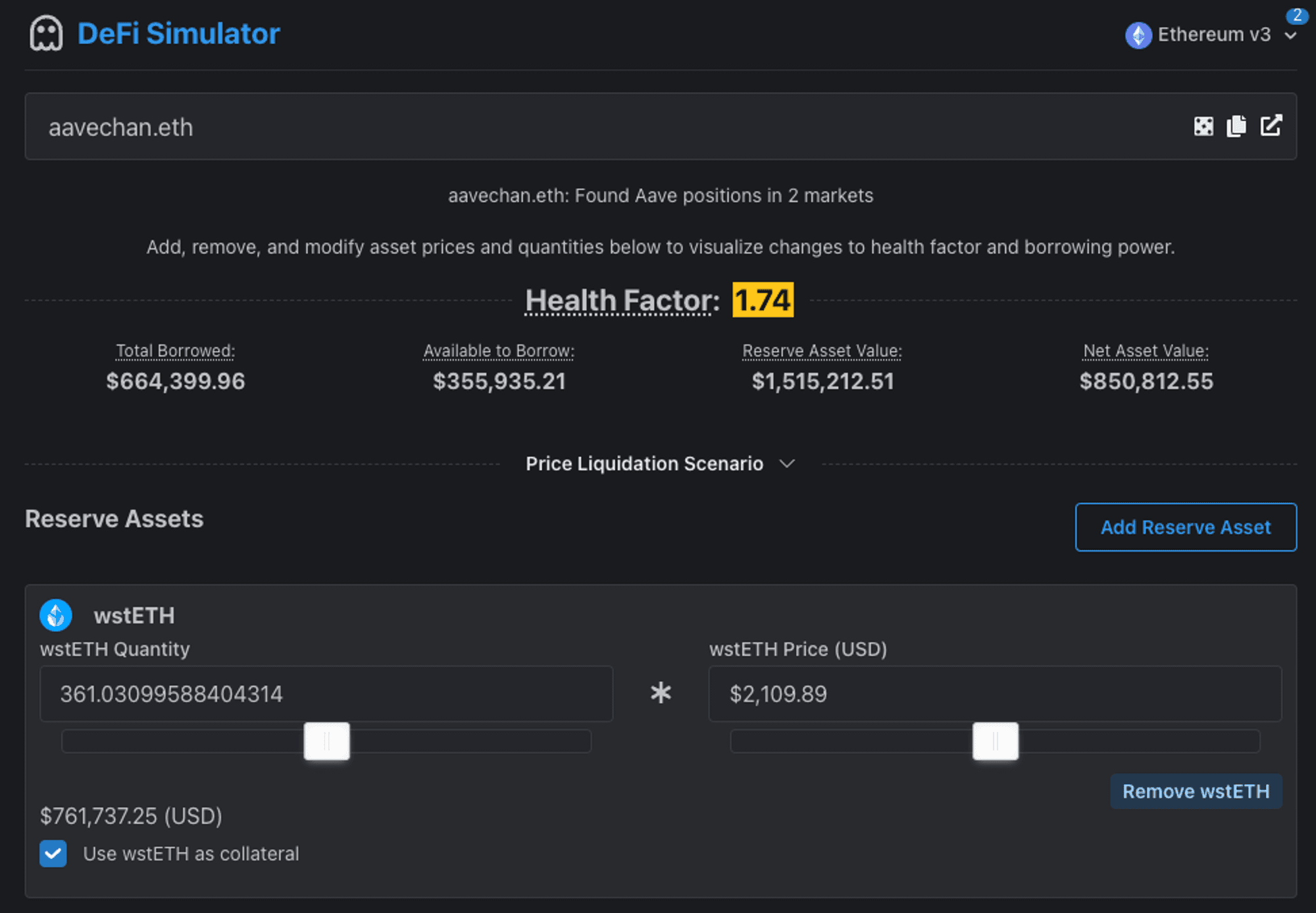The height and width of the screenshot is (913, 1316).
Task: Click the Remove wstETH button
Action: point(1196,791)
